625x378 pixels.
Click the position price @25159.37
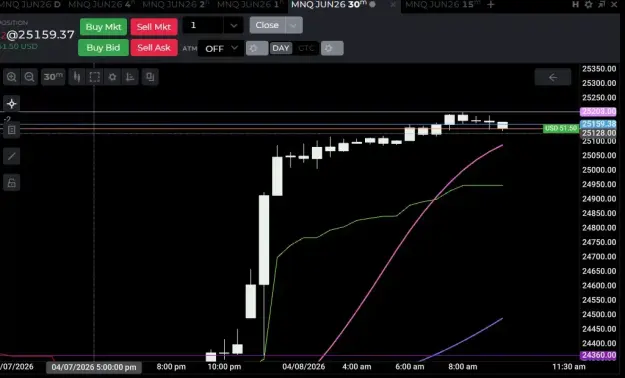coord(40,35)
